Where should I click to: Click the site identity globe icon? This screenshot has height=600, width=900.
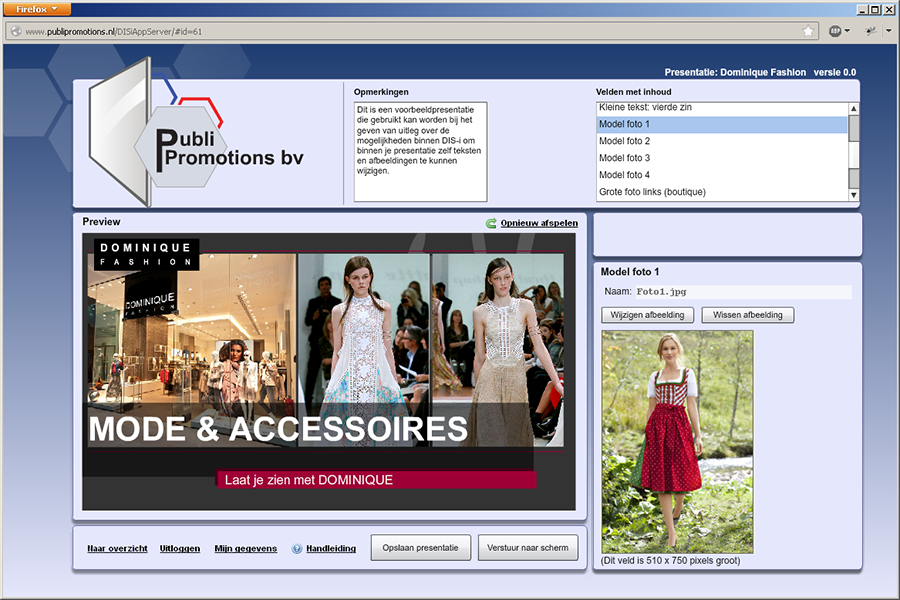(x=16, y=32)
